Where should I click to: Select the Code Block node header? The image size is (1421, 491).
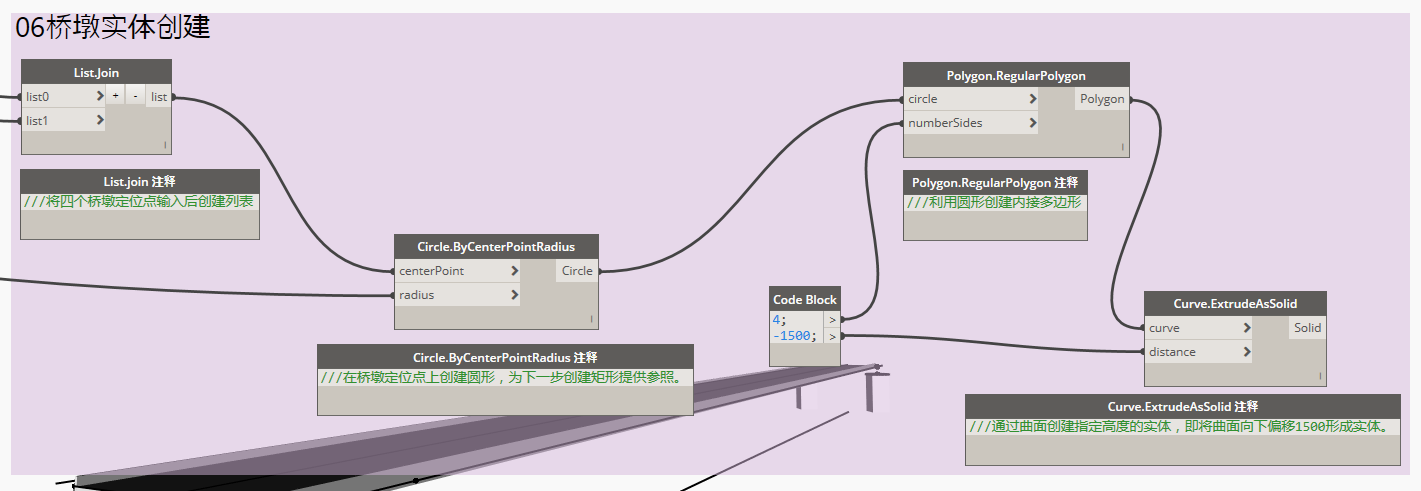[x=805, y=299]
